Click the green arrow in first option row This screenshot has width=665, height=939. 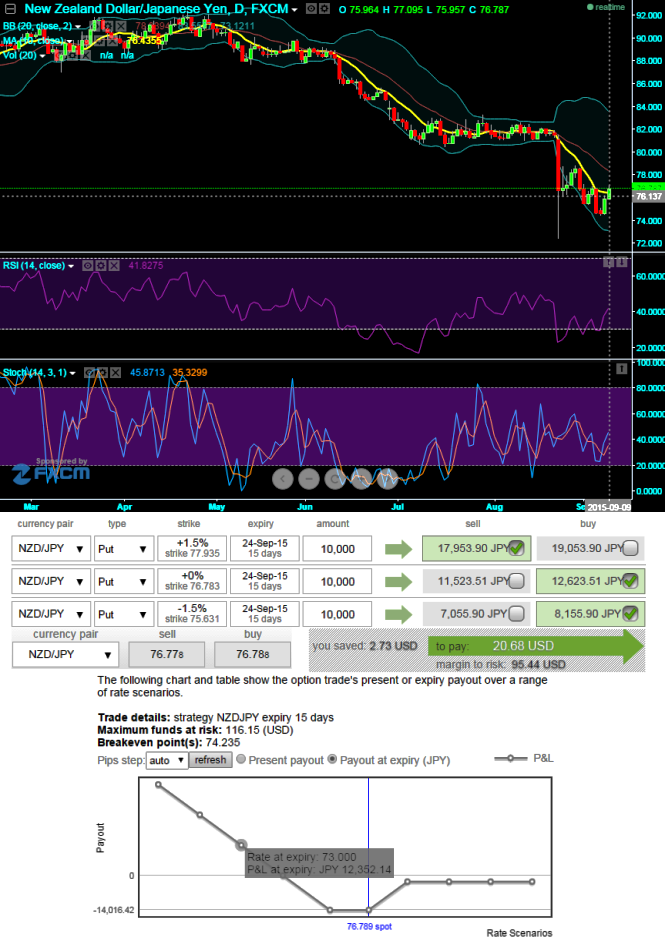click(399, 548)
